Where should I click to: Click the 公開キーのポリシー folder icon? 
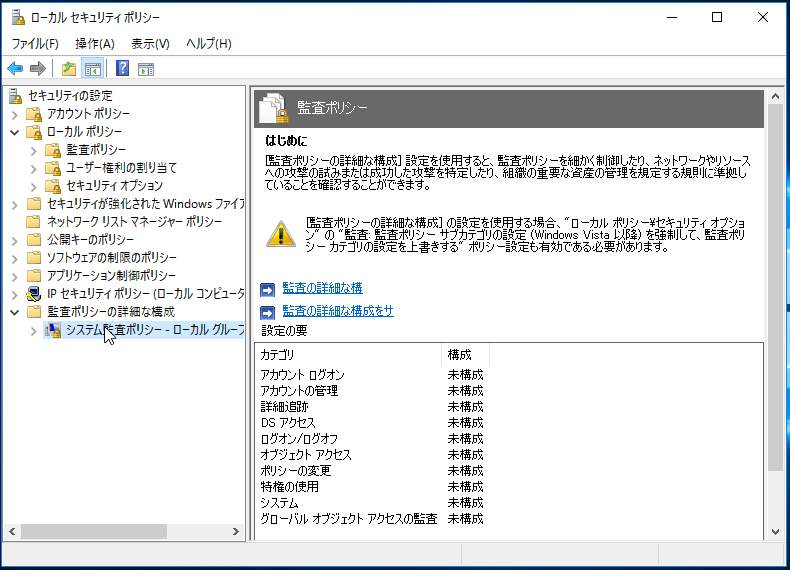[34, 239]
